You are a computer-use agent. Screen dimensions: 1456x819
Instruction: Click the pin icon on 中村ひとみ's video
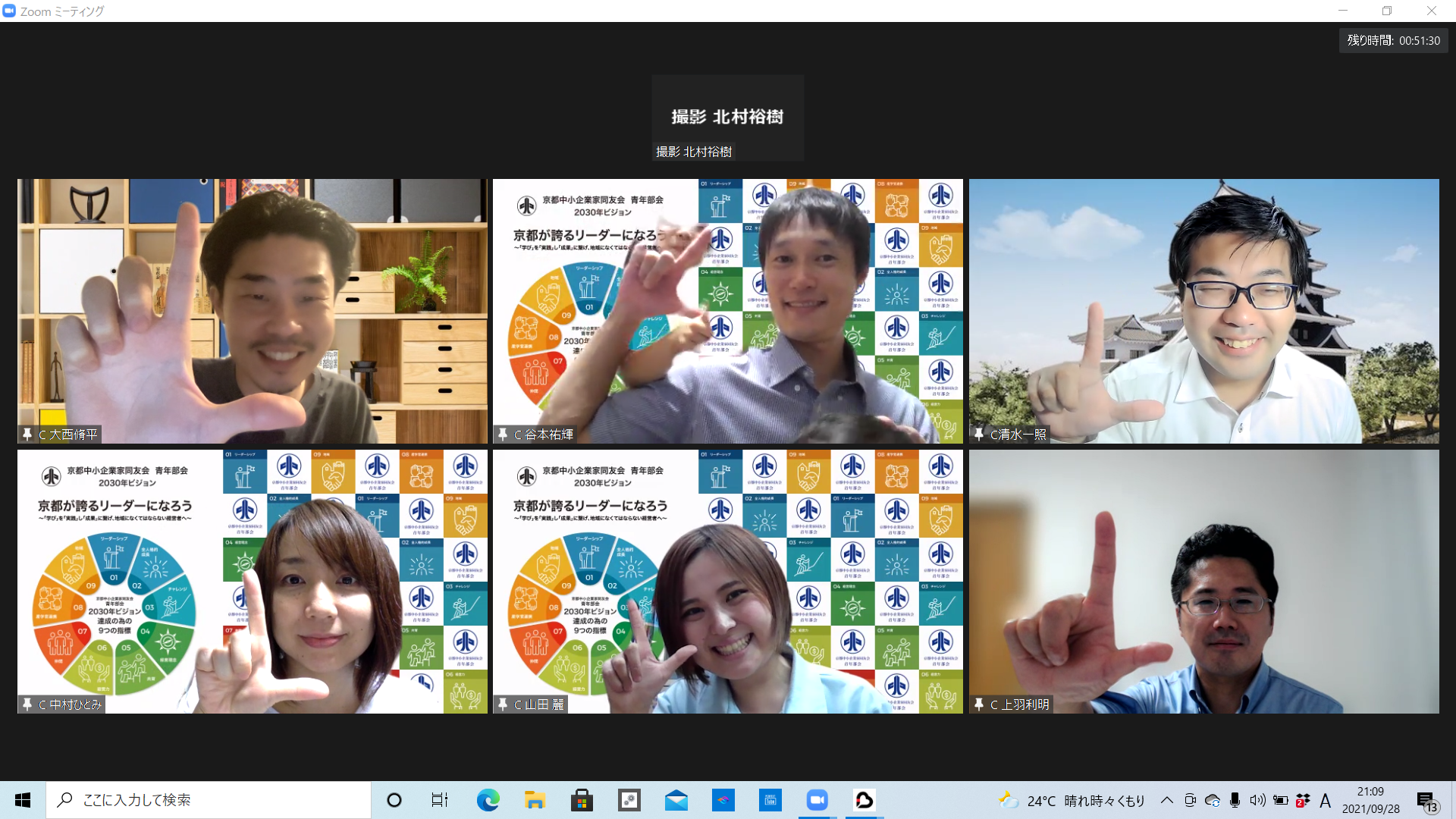click(x=27, y=704)
